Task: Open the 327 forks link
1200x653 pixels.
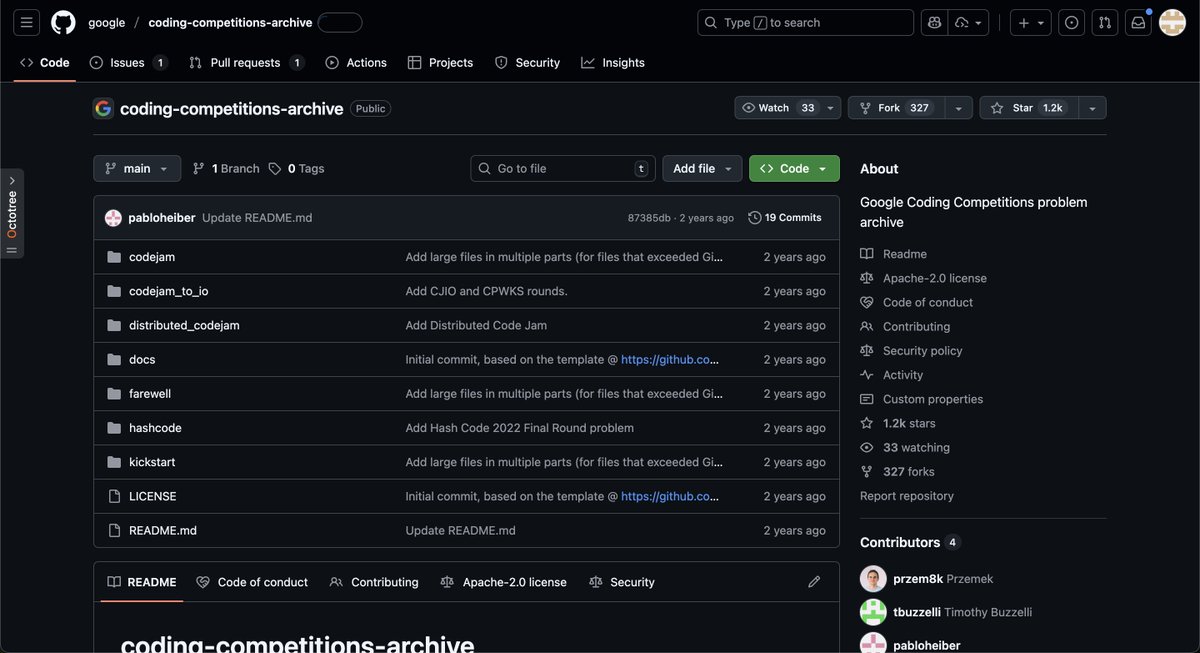Action: (898, 472)
